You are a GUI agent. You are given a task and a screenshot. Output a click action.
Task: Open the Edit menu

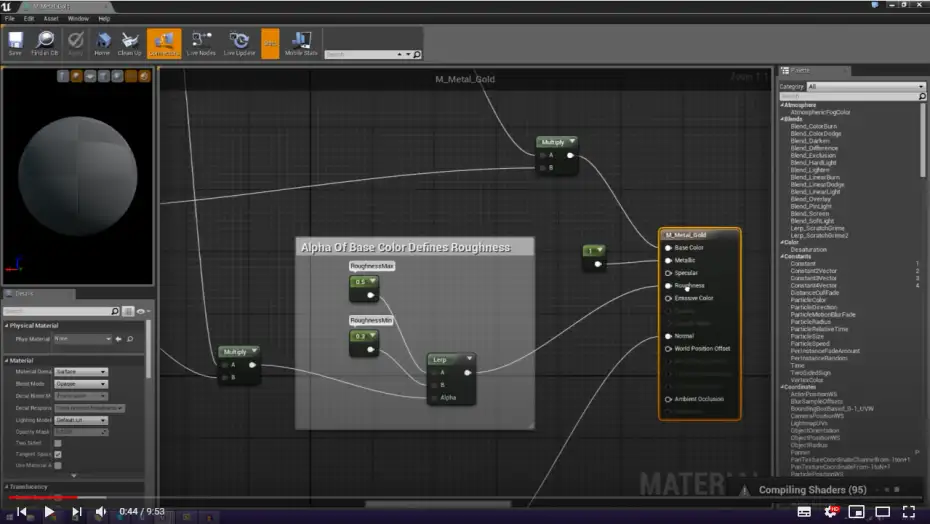[28, 18]
